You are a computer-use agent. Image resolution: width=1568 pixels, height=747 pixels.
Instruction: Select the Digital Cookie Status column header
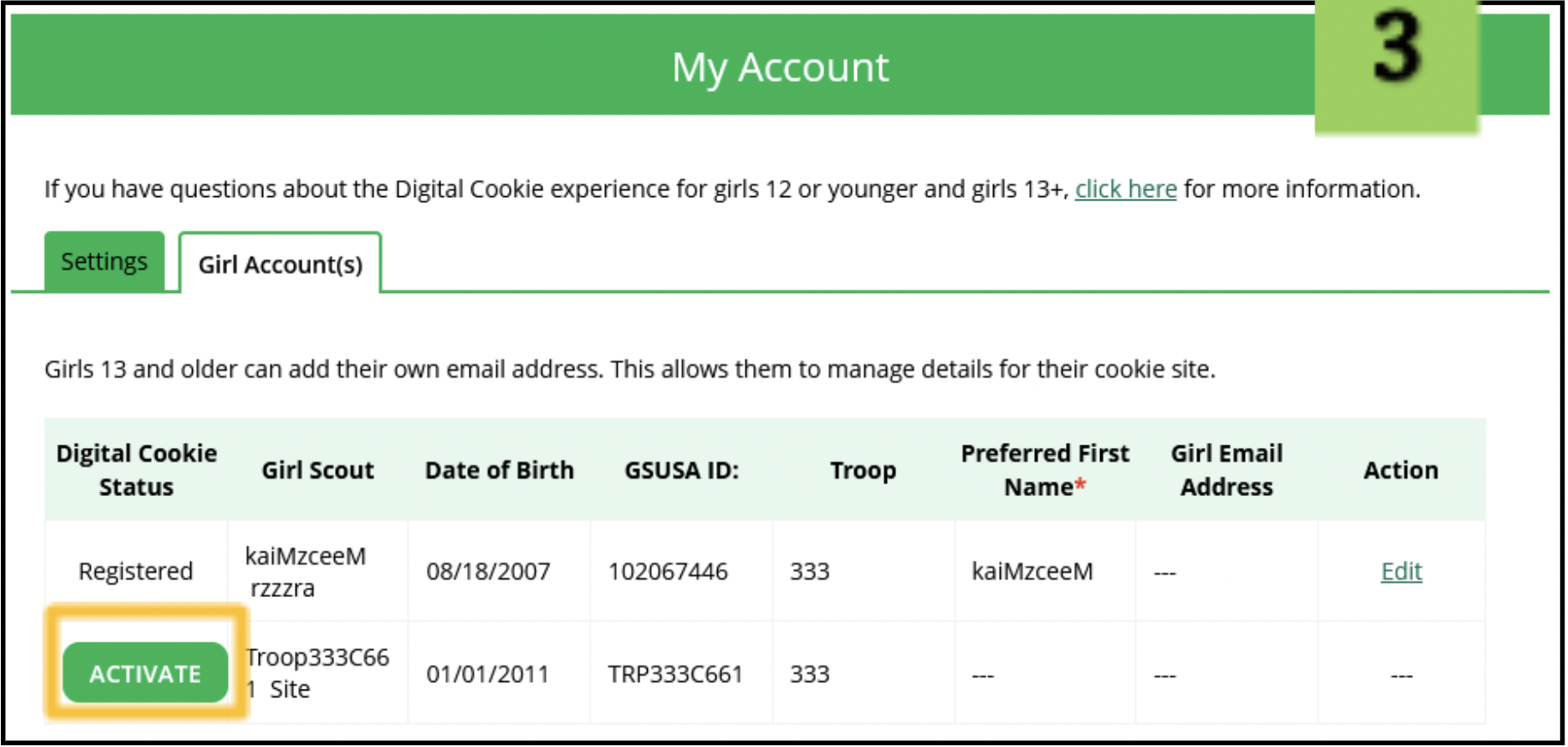(x=136, y=469)
